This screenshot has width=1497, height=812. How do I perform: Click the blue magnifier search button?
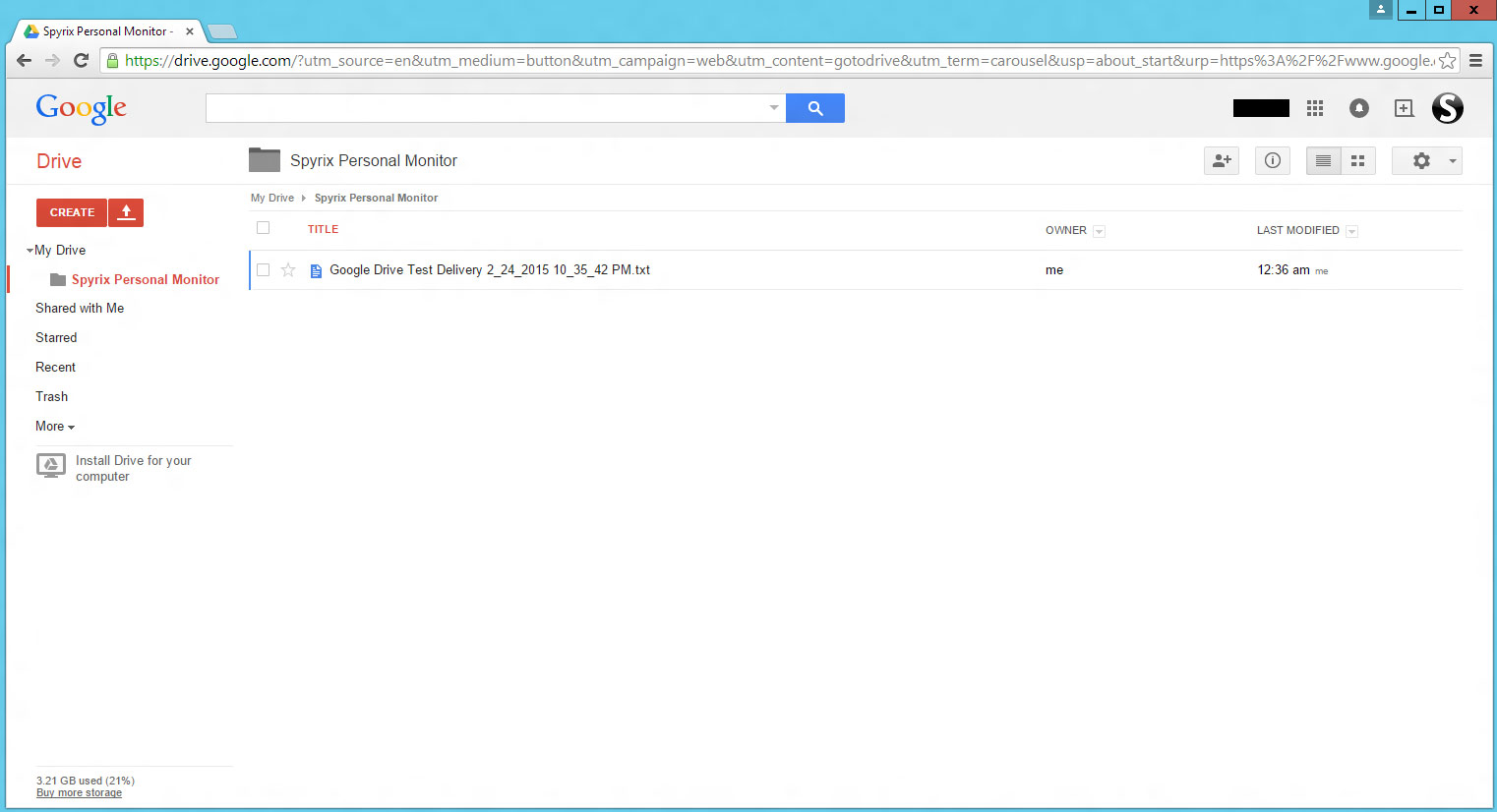point(815,108)
